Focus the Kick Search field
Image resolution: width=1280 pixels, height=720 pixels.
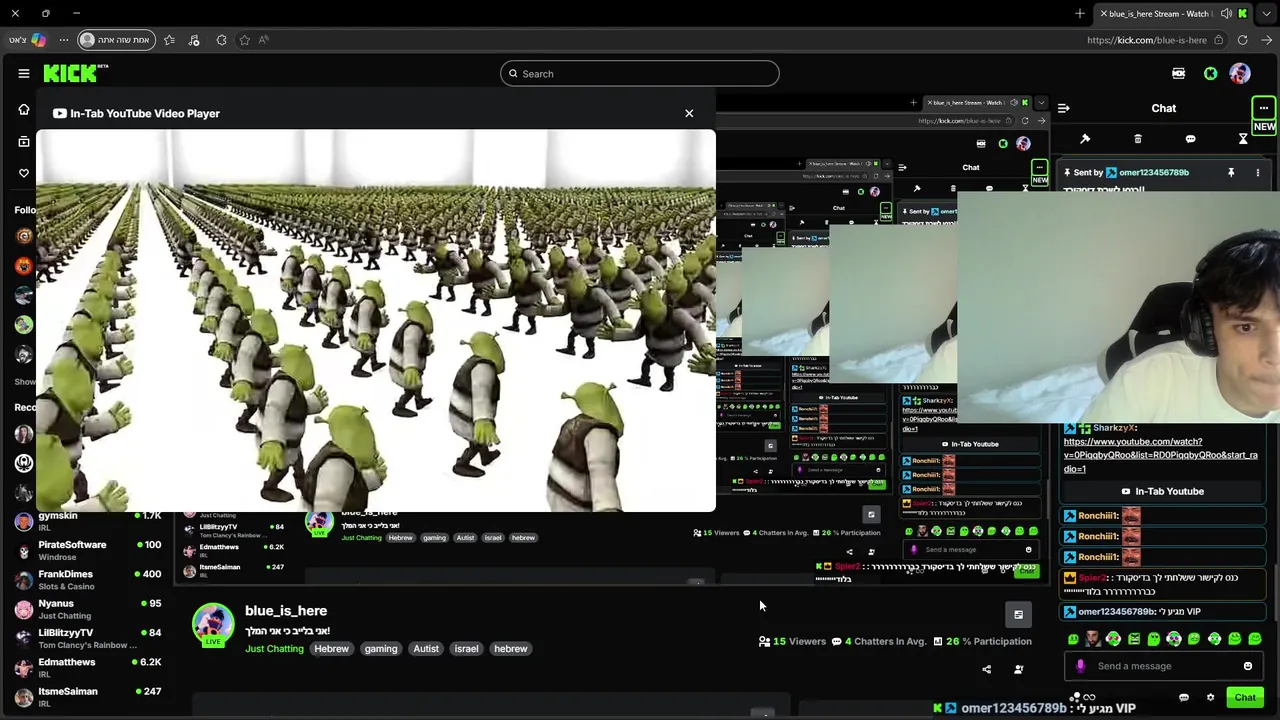pos(640,73)
